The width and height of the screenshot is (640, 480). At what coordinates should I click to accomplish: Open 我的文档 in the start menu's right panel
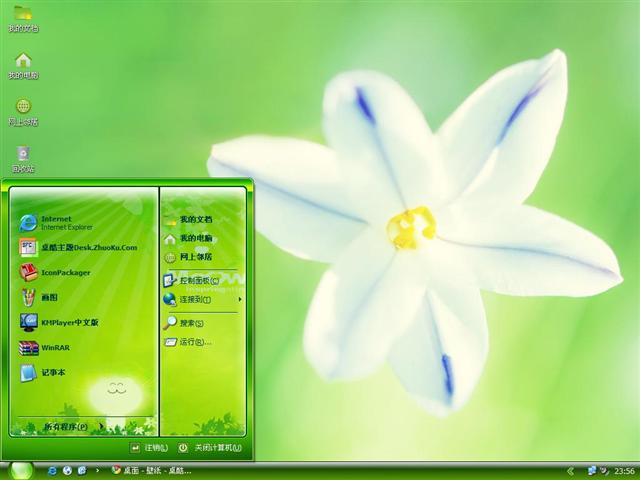click(x=188, y=220)
